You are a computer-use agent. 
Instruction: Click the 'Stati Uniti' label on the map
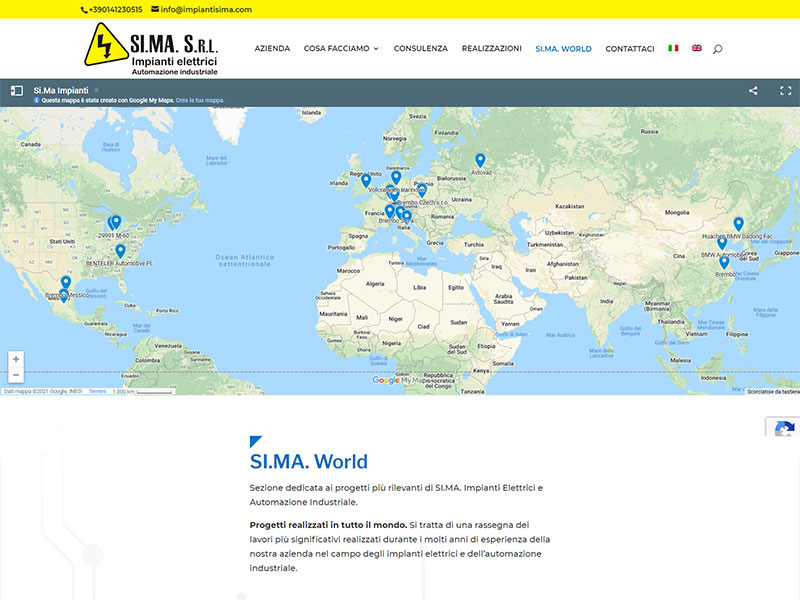pyautogui.click(x=62, y=241)
